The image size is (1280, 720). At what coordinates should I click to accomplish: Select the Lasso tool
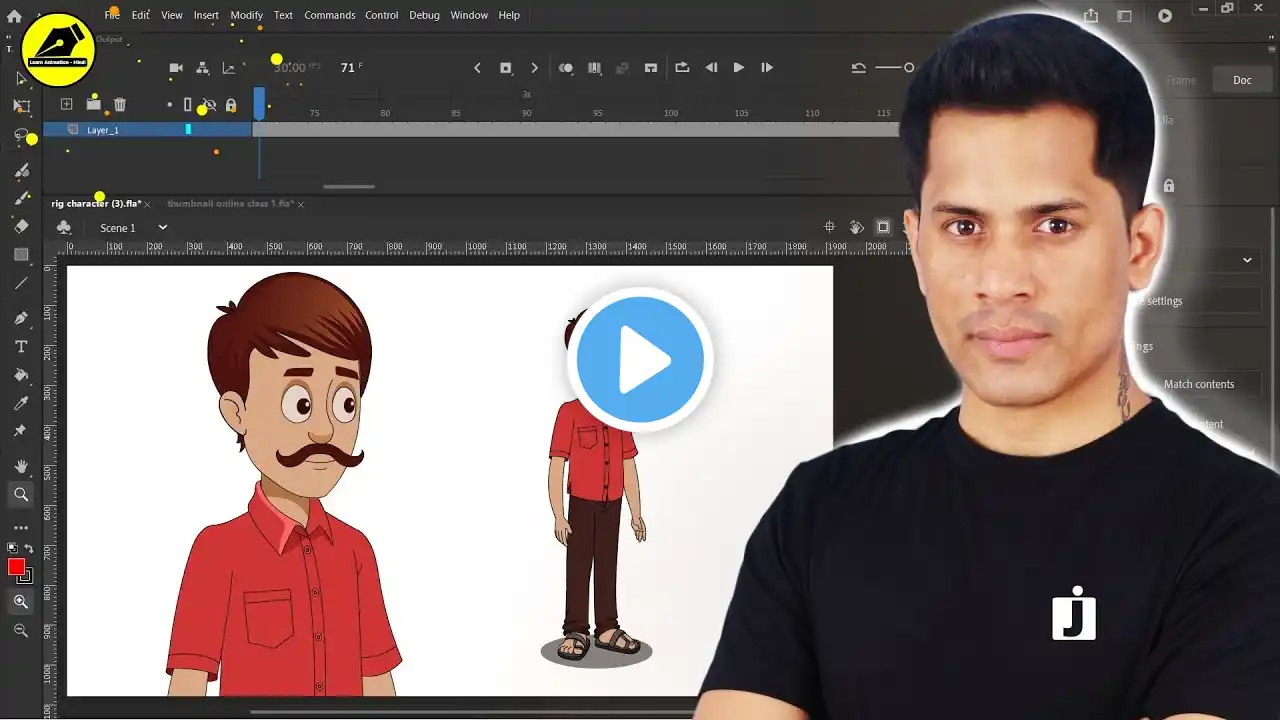point(21,135)
